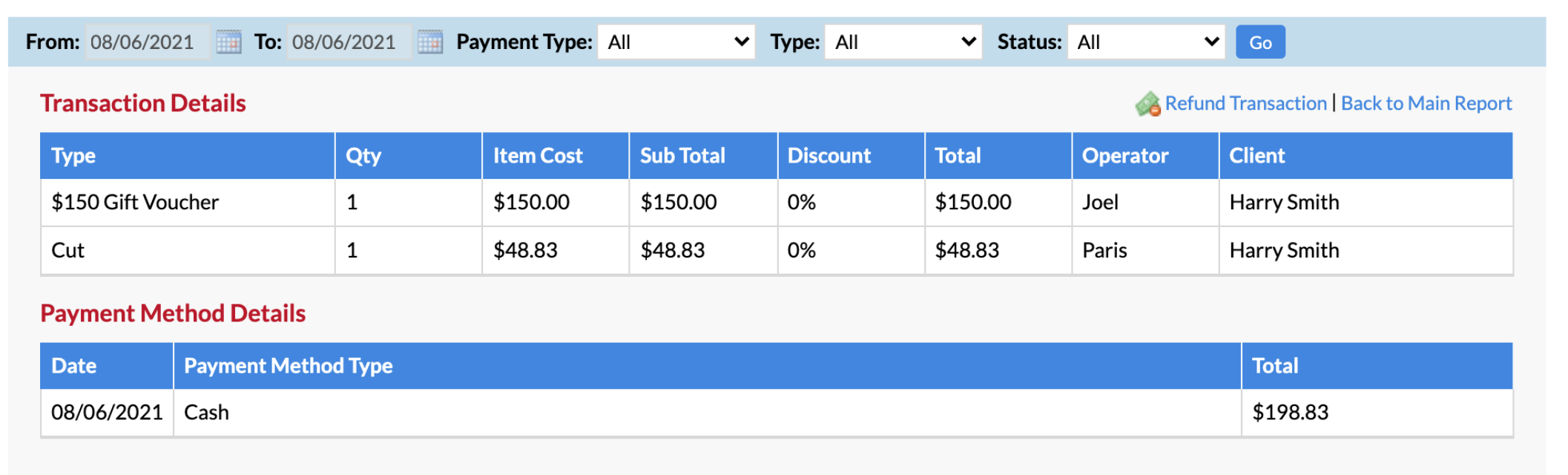
Task: Click the Operator column header
Action: (x=1145, y=156)
